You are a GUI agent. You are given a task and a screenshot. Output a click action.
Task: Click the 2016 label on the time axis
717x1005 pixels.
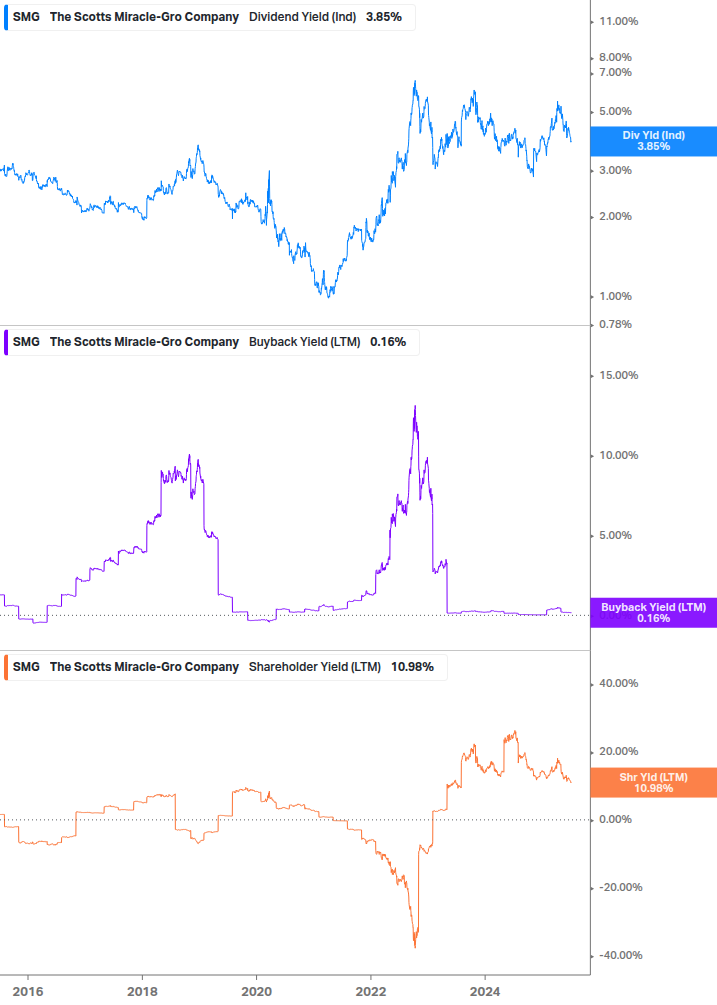pyautogui.click(x=28, y=992)
